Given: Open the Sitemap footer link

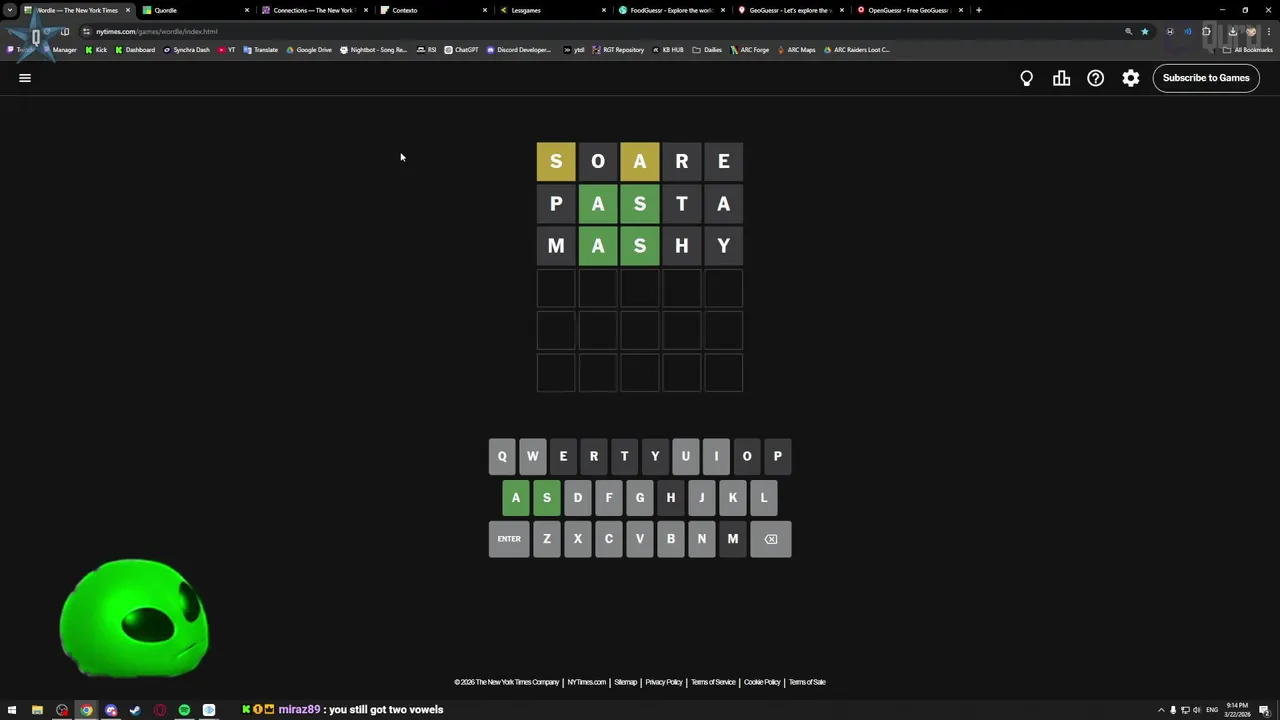Looking at the screenshot, I should [626, 682].
